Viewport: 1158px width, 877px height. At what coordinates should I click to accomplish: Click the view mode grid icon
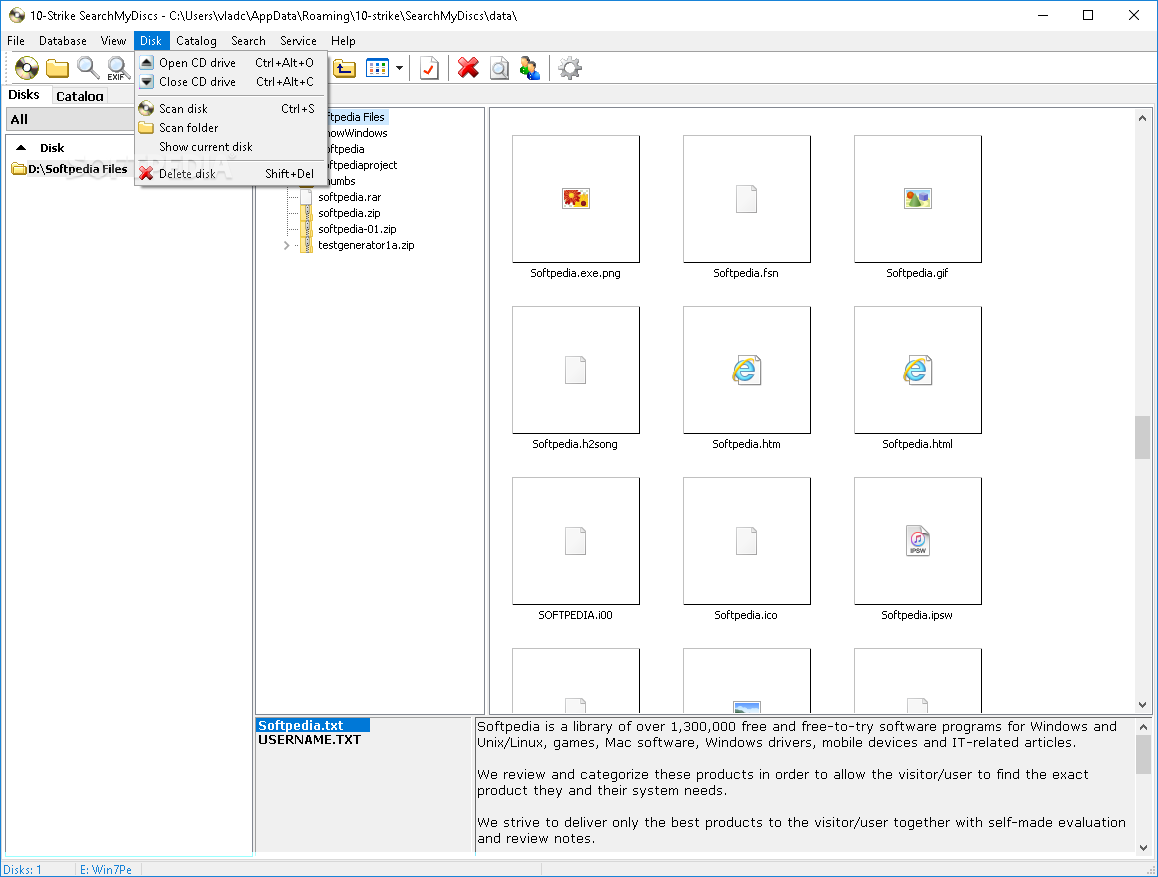click(x=377, y=69)
